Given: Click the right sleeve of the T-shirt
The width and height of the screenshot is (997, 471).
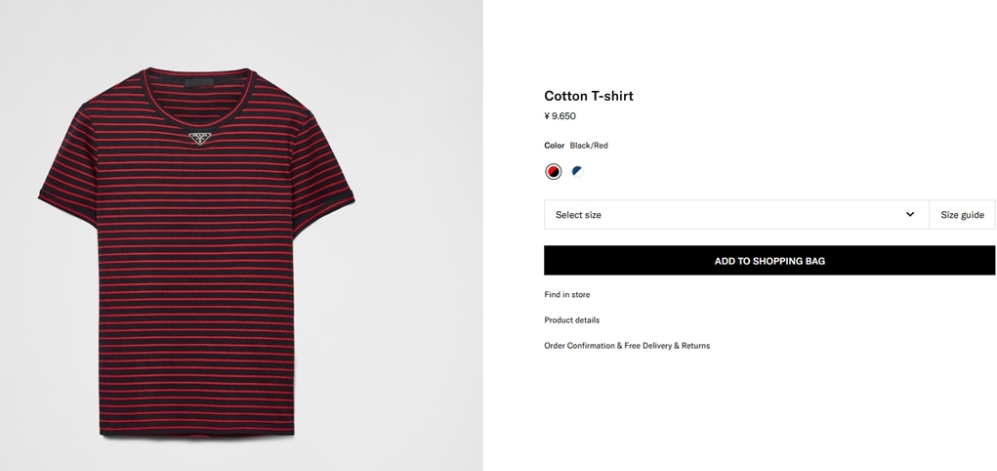Looking at the screenshot, I should [x=324, y=168].
